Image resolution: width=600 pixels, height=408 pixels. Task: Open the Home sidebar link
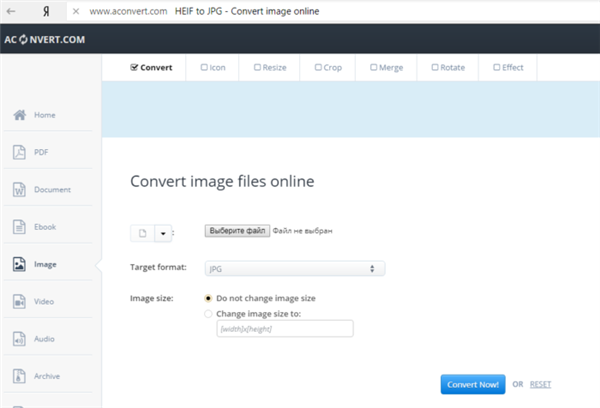tap(45, 115)
